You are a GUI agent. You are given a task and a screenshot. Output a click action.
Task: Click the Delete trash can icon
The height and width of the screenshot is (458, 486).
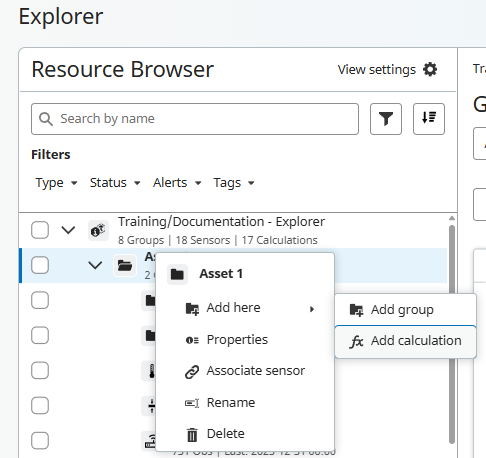pyautogui.click(x=192, y=434)
